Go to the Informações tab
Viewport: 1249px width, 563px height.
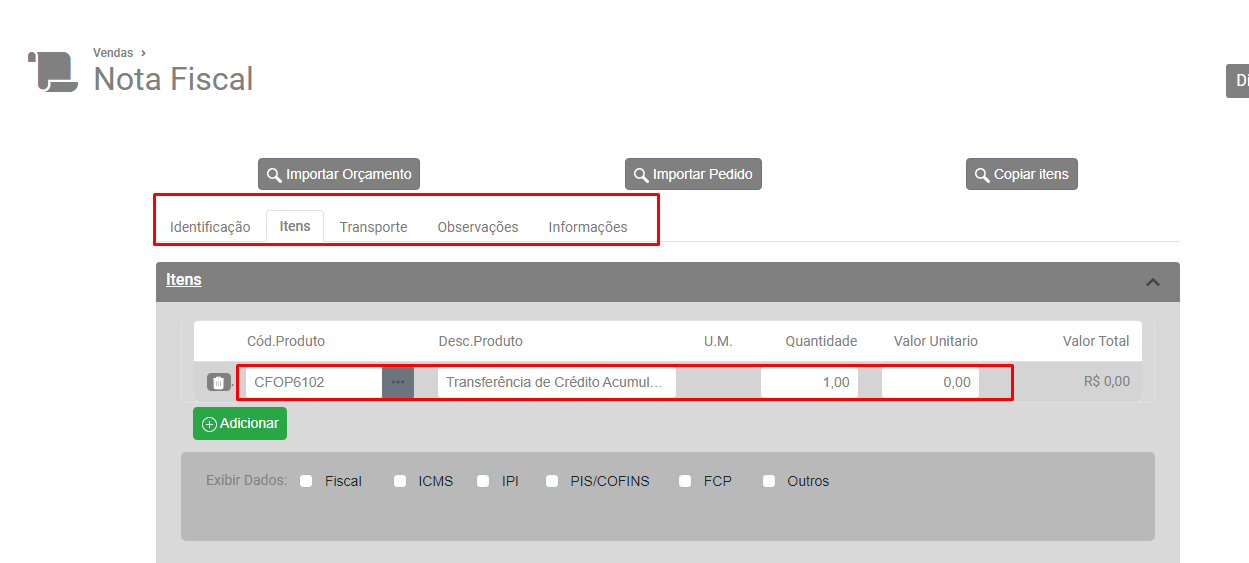tap(588, 227)
